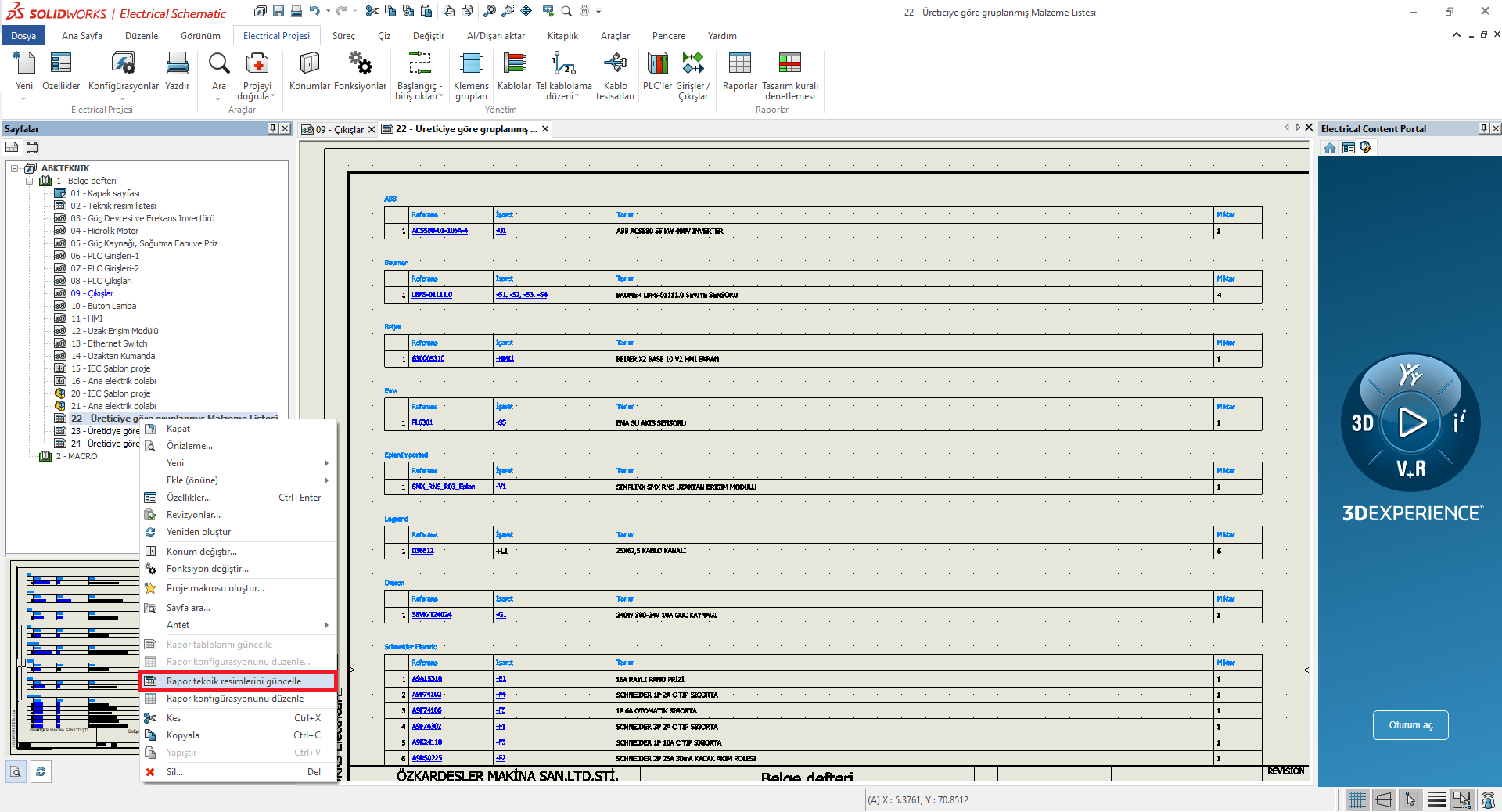Expand the Antet submenu arrow
This screenshot has width=1502, height=812.
click(326, 625)
